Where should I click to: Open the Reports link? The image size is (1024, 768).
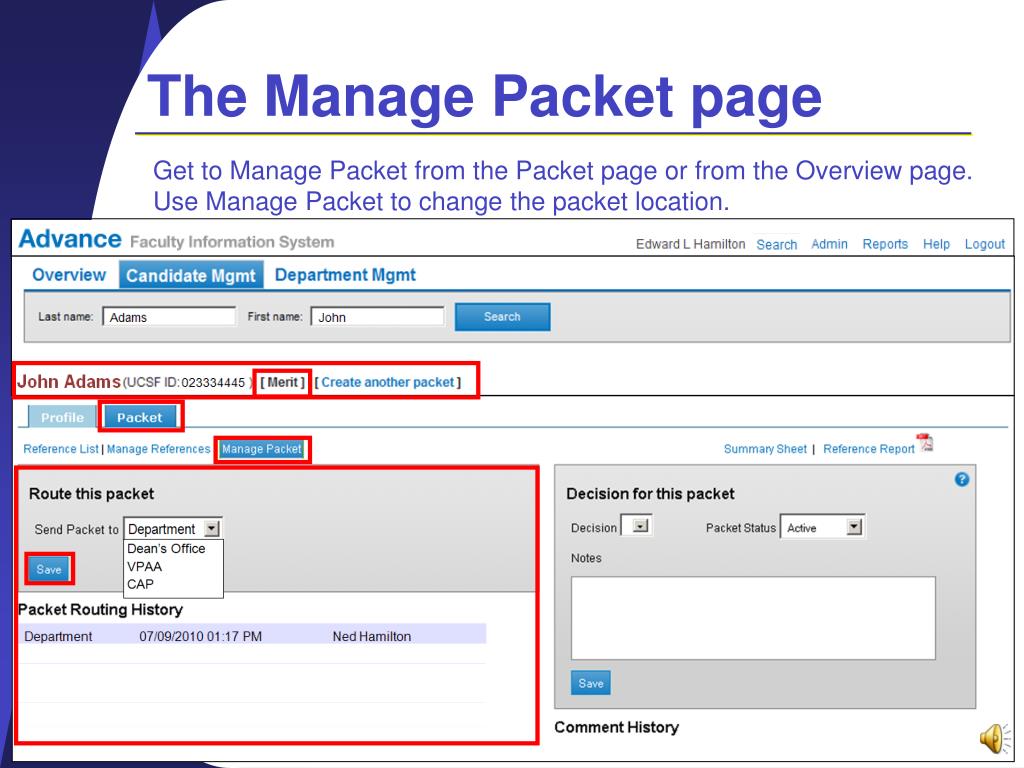[x=885, y=244]
